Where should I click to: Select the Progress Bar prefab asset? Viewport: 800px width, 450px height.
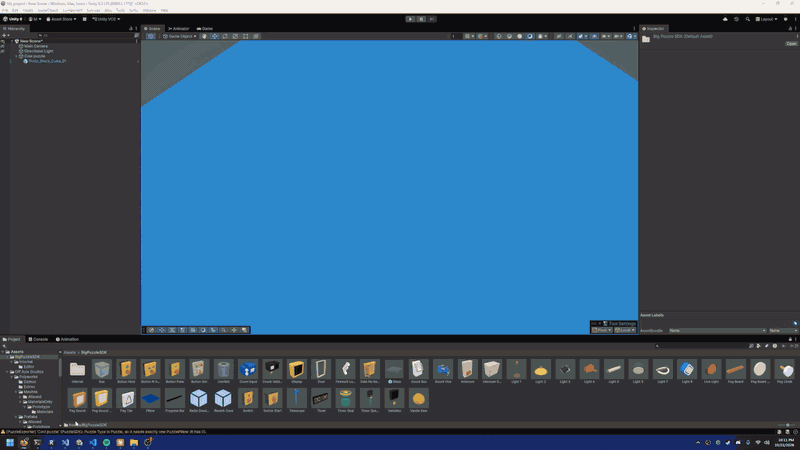[174, 401]
